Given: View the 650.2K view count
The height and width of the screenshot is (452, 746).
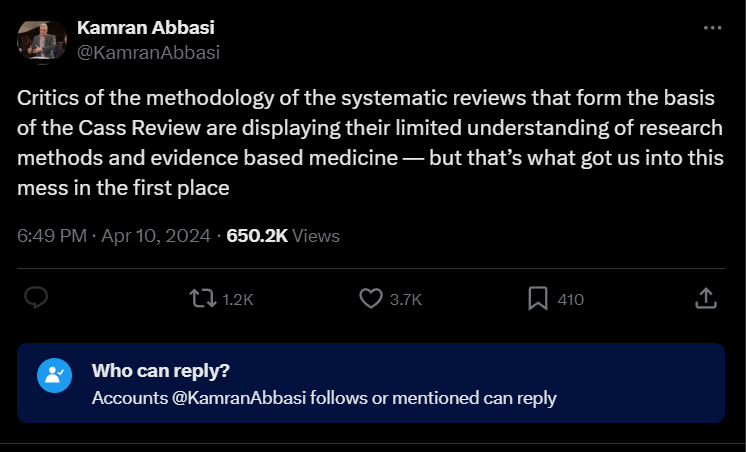Looking at the screenshot, I should 257,236.
